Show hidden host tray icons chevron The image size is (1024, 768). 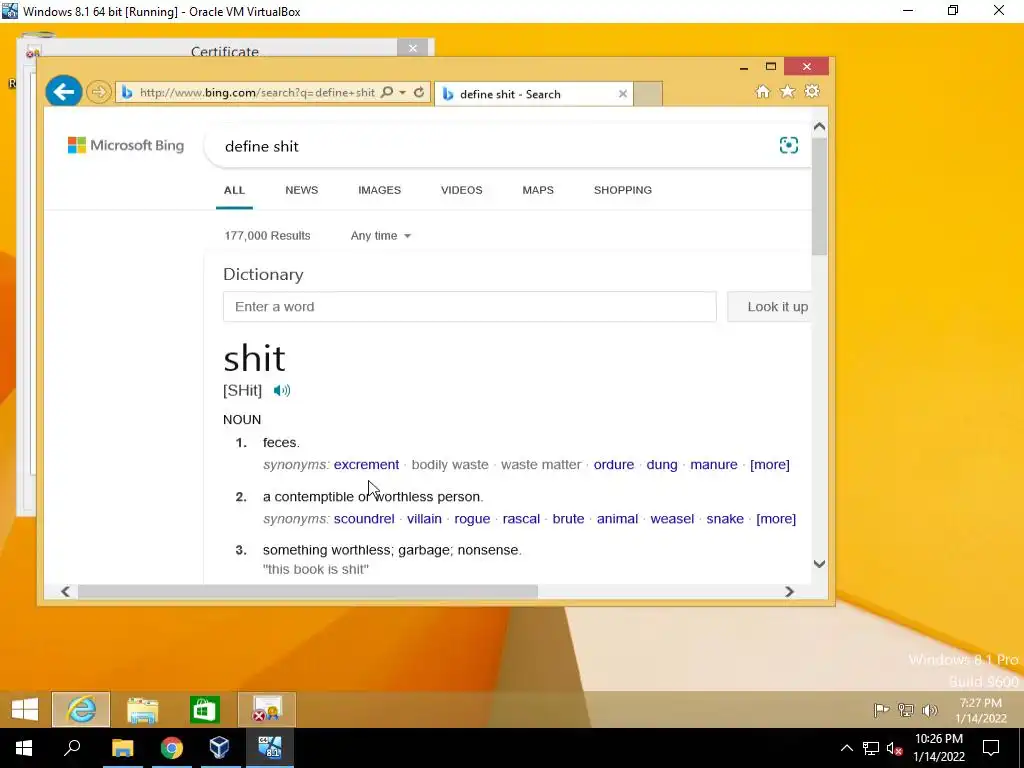[846, 748]
